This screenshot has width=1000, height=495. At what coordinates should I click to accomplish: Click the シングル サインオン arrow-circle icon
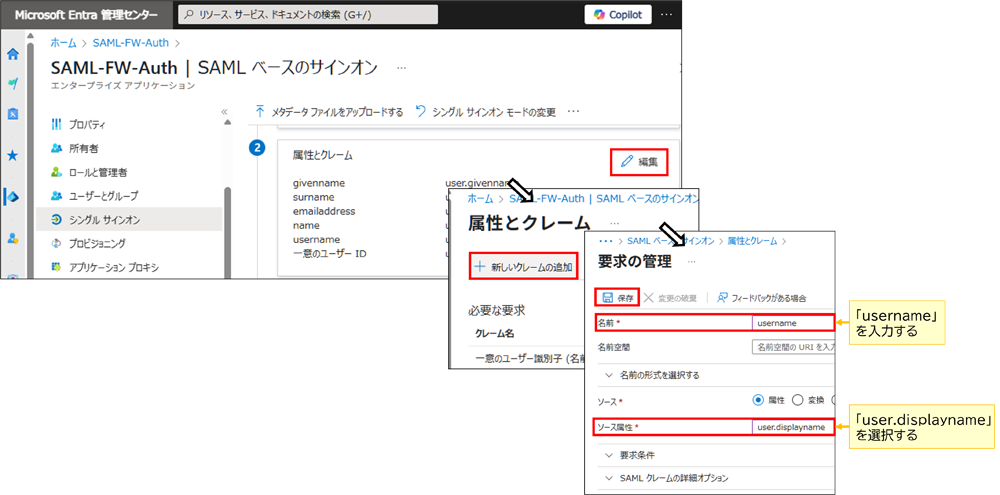coord(56,219)
